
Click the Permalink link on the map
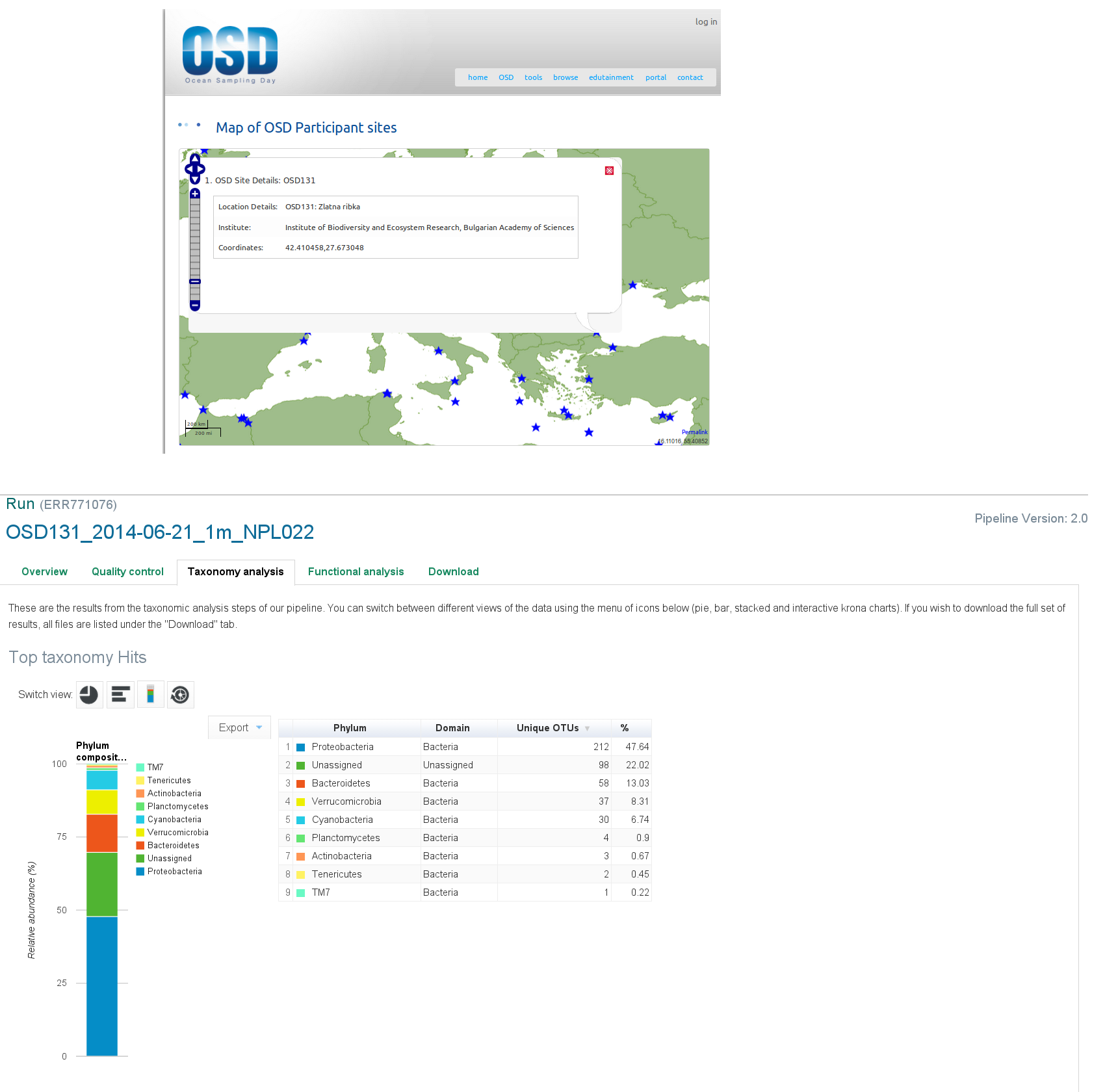(x=694, y=432)
